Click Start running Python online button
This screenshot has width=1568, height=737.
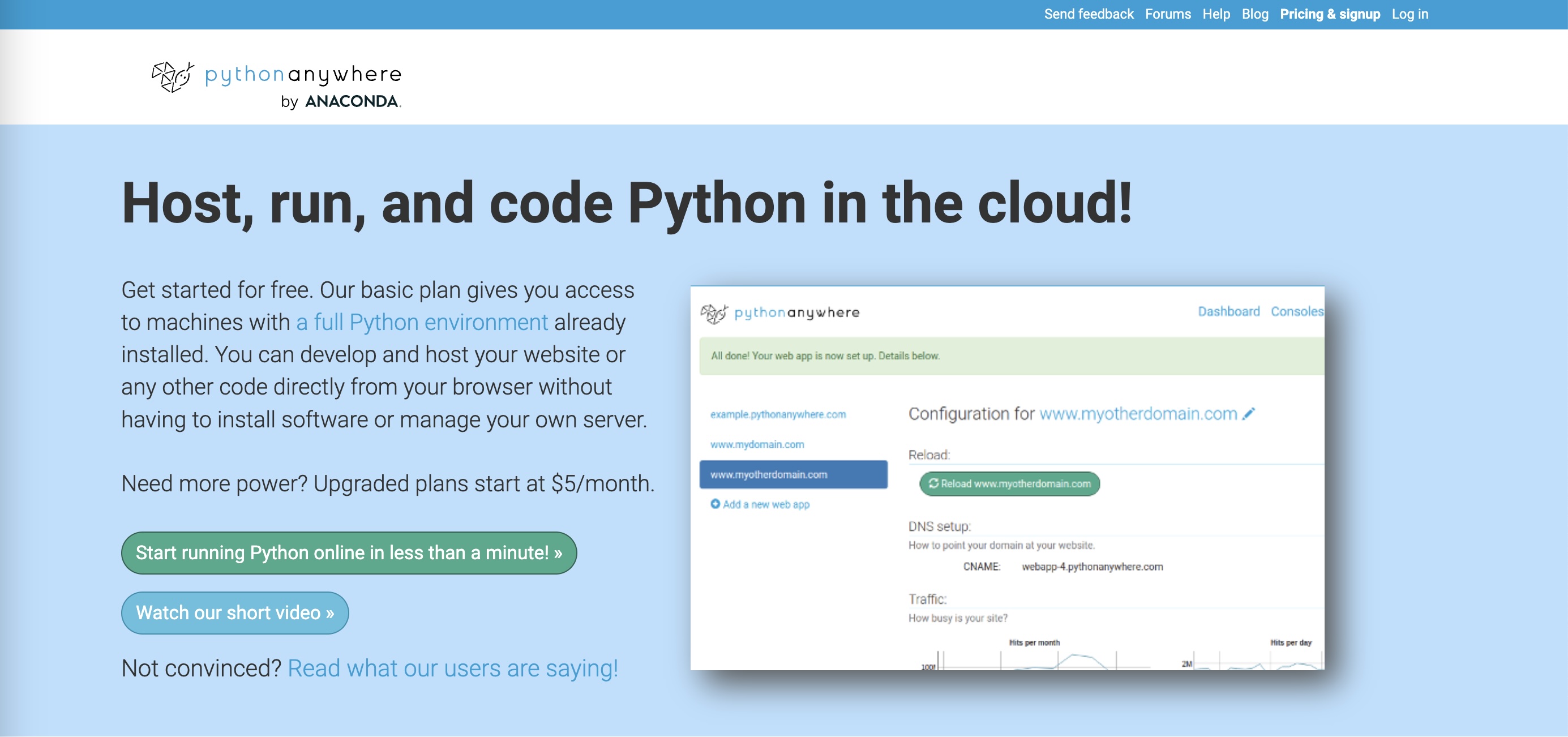point(349,552)
